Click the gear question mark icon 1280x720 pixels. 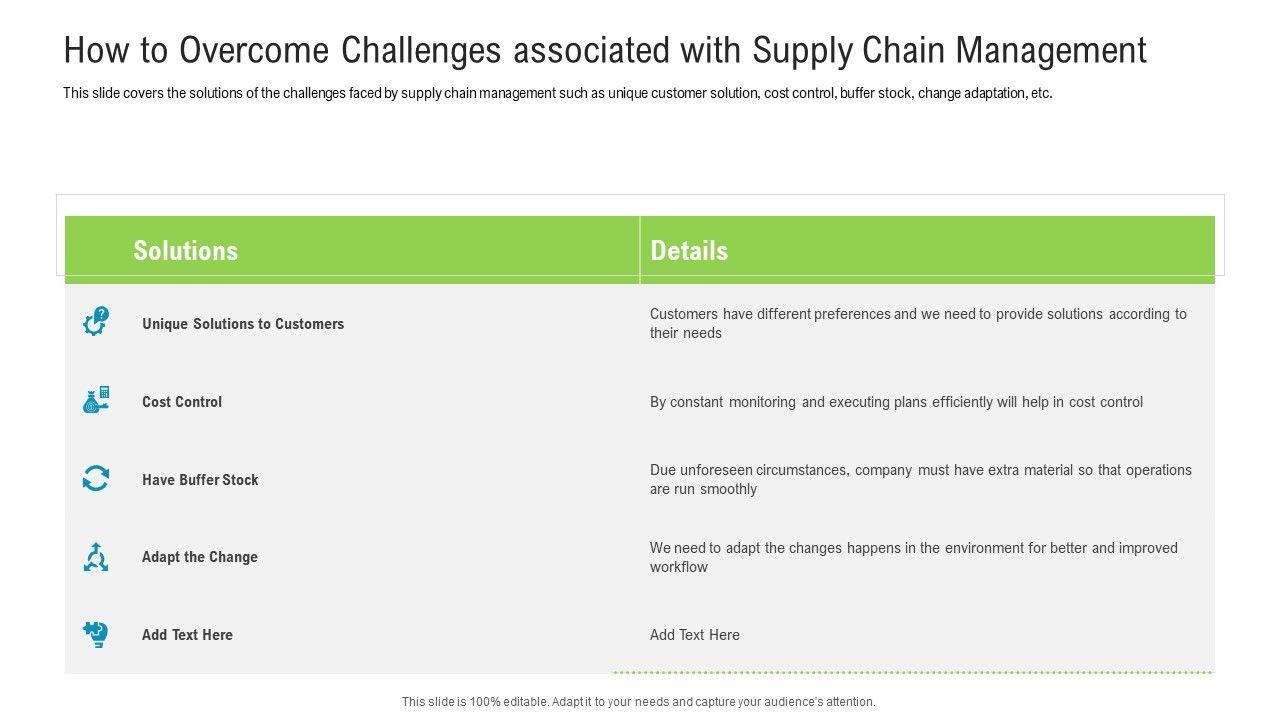[96, 322]
